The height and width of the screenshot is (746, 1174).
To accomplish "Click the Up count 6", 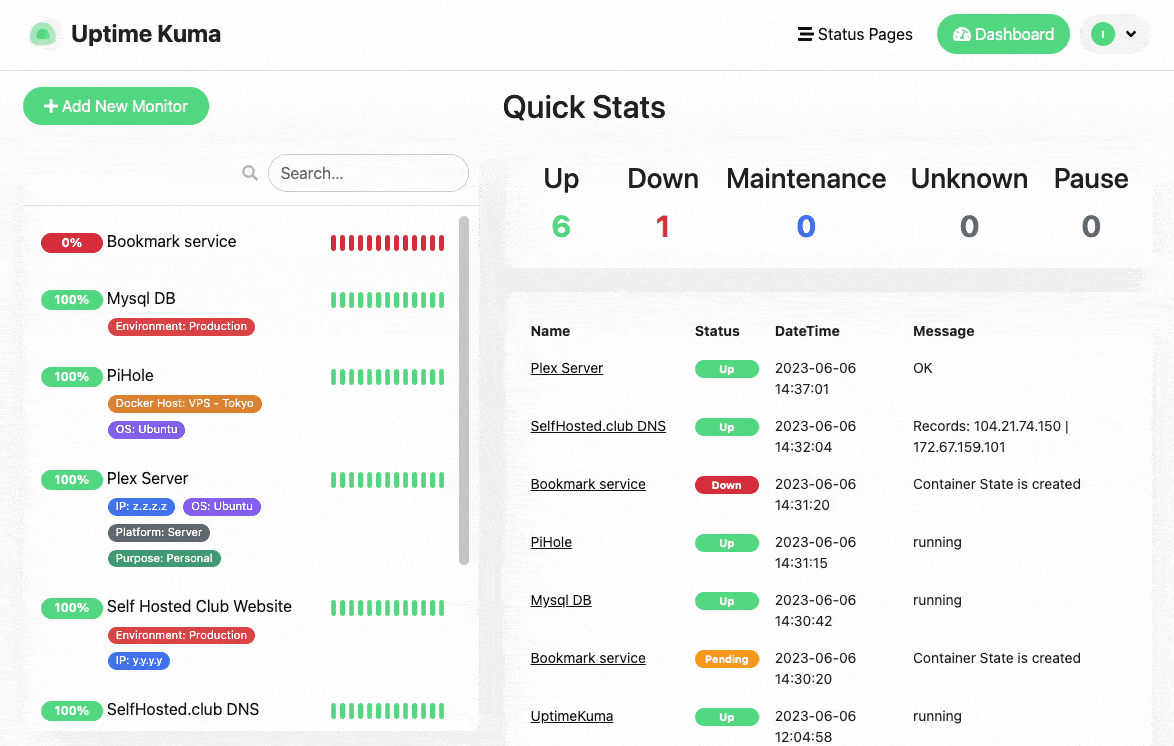I will coord(561,226).
